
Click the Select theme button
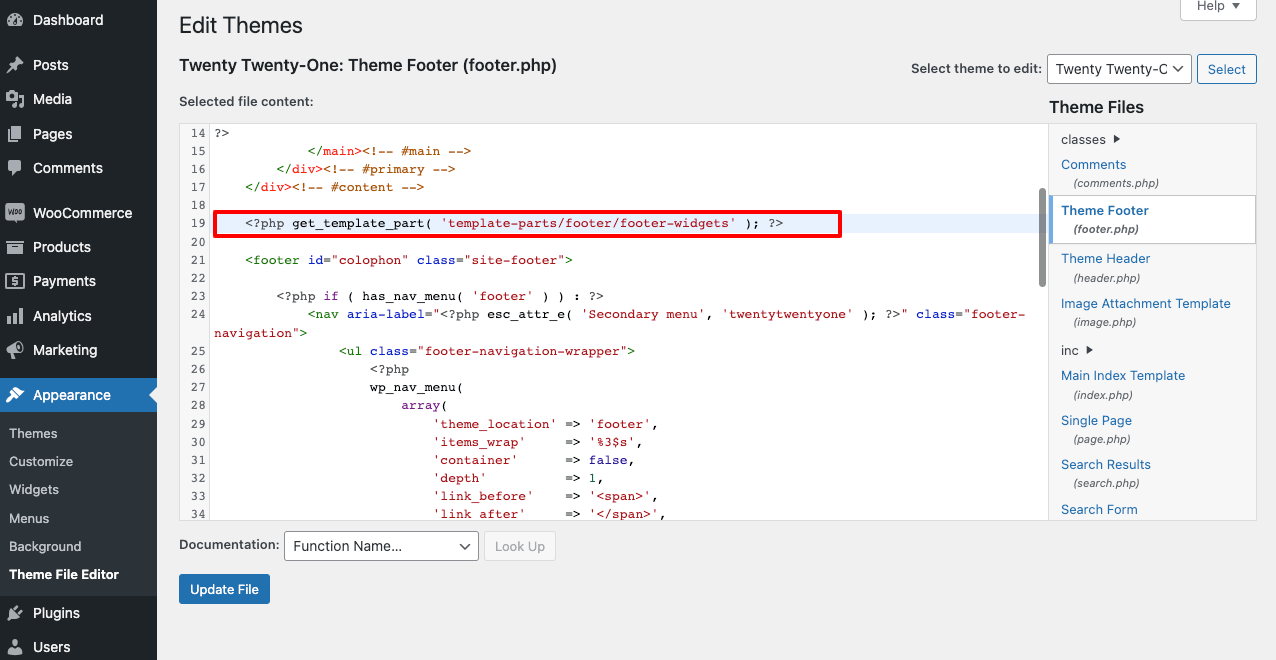point(1226,69)
